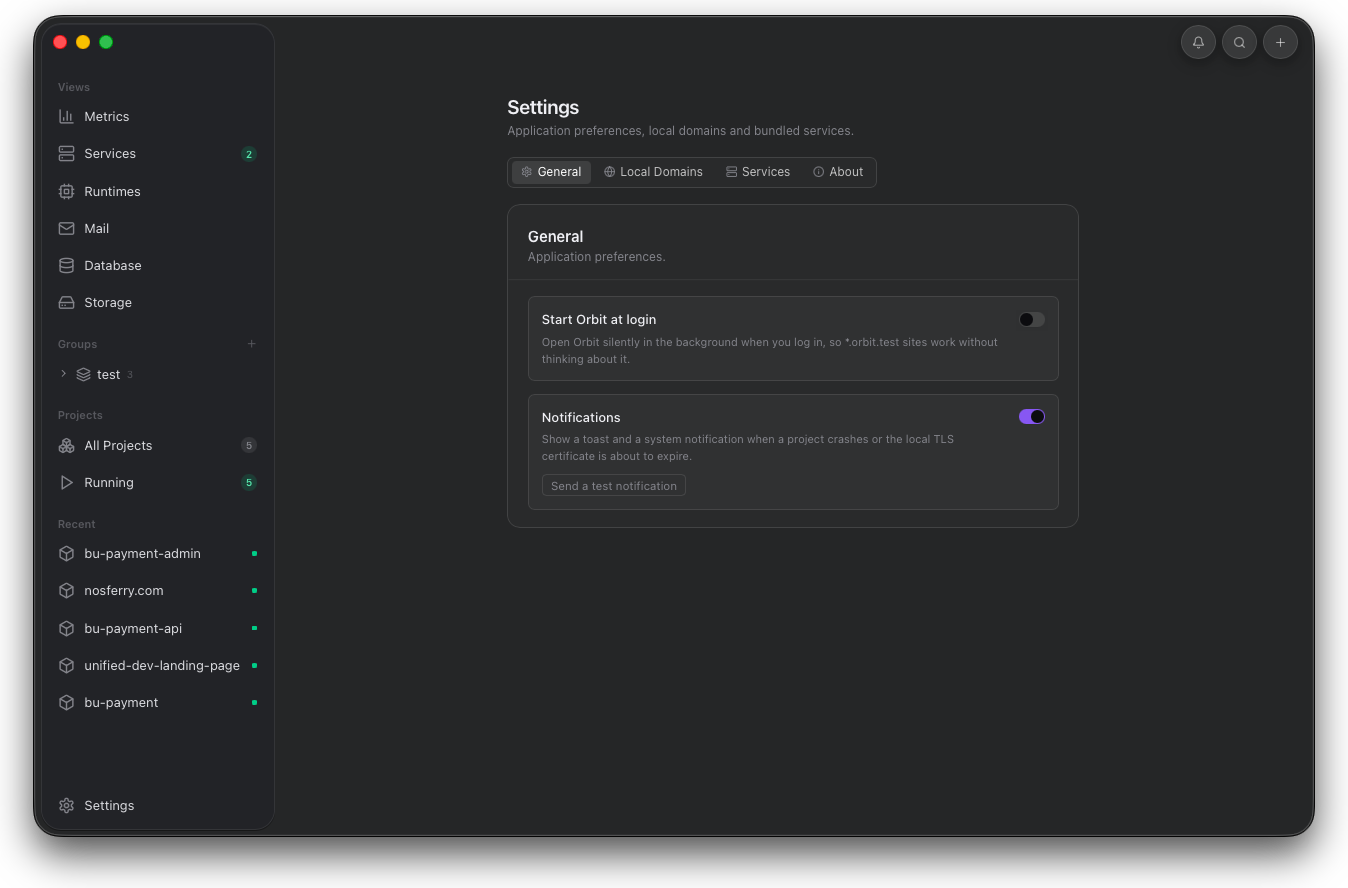Click the bu-payment box icon

pos(66,702)
